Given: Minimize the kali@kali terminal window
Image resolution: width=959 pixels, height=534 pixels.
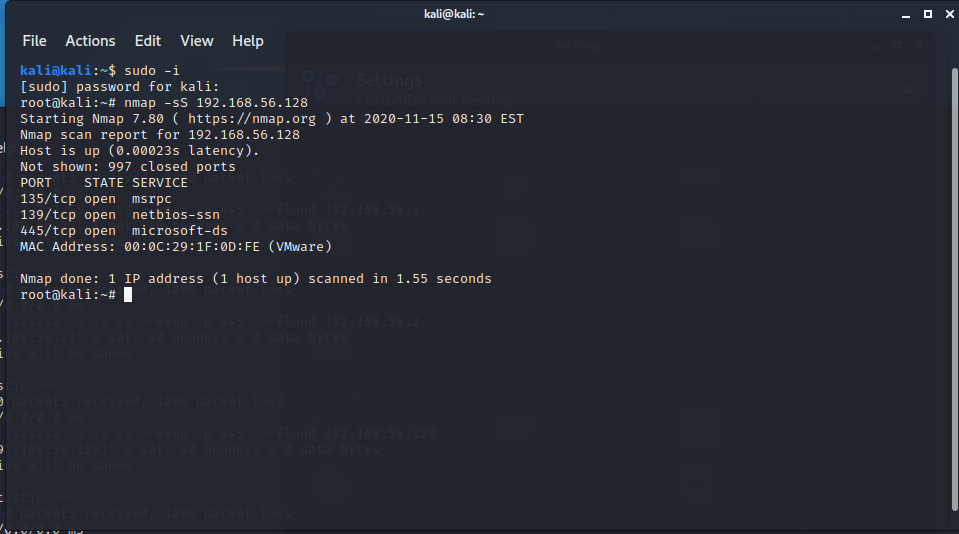Looking at the screenshot, I should pos(906,14).
